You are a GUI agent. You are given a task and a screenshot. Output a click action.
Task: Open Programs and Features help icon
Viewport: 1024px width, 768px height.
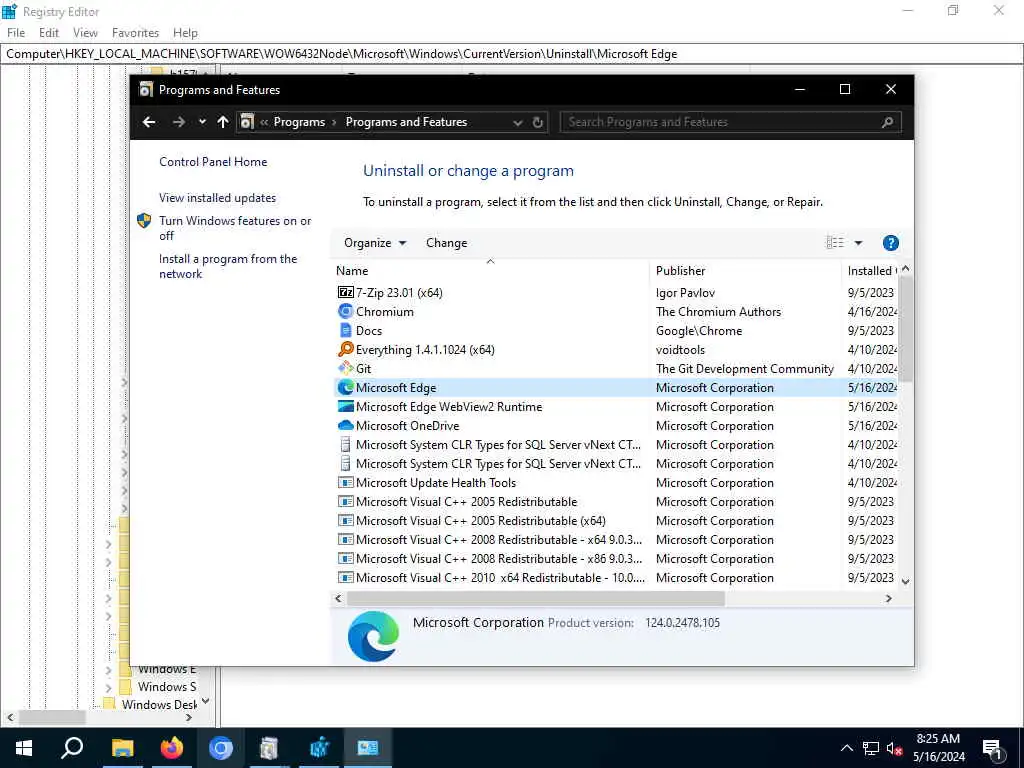pyautogui.click(x=890, y=243)
